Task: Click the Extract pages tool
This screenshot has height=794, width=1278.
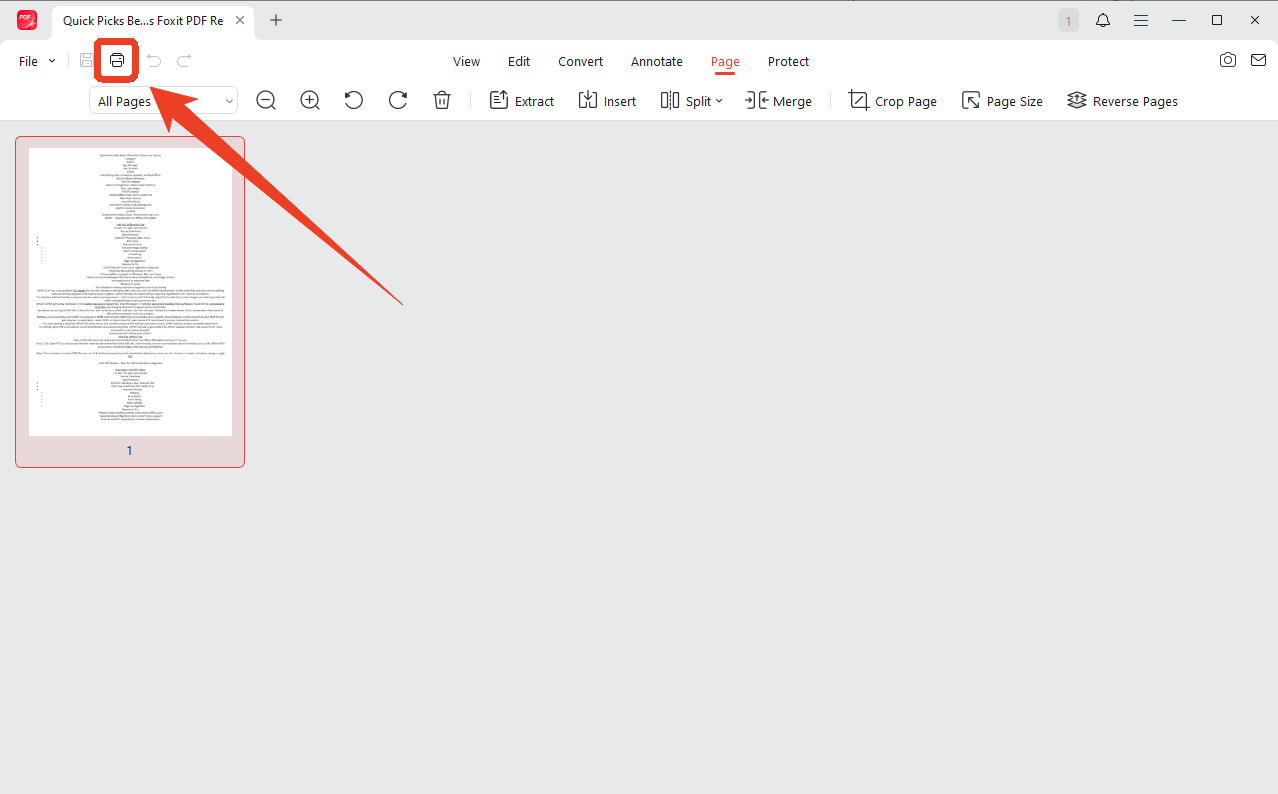Action: point(521,101)
